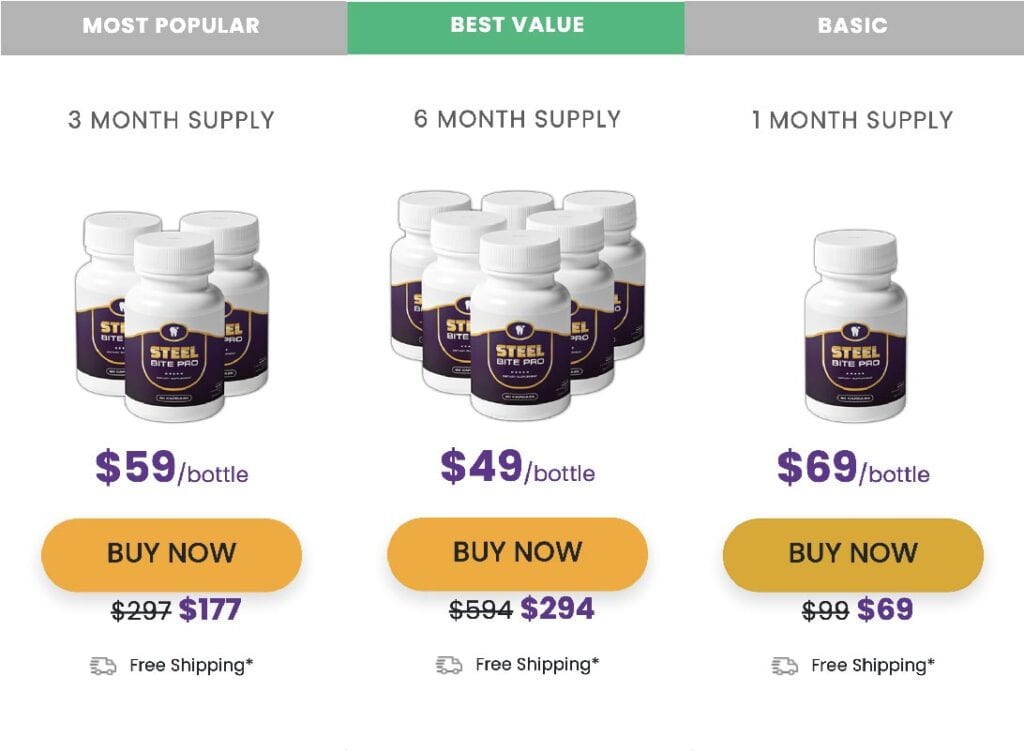
Task: Select the six-bottle Steel Bite Pro image
Action: coord(518,305)
